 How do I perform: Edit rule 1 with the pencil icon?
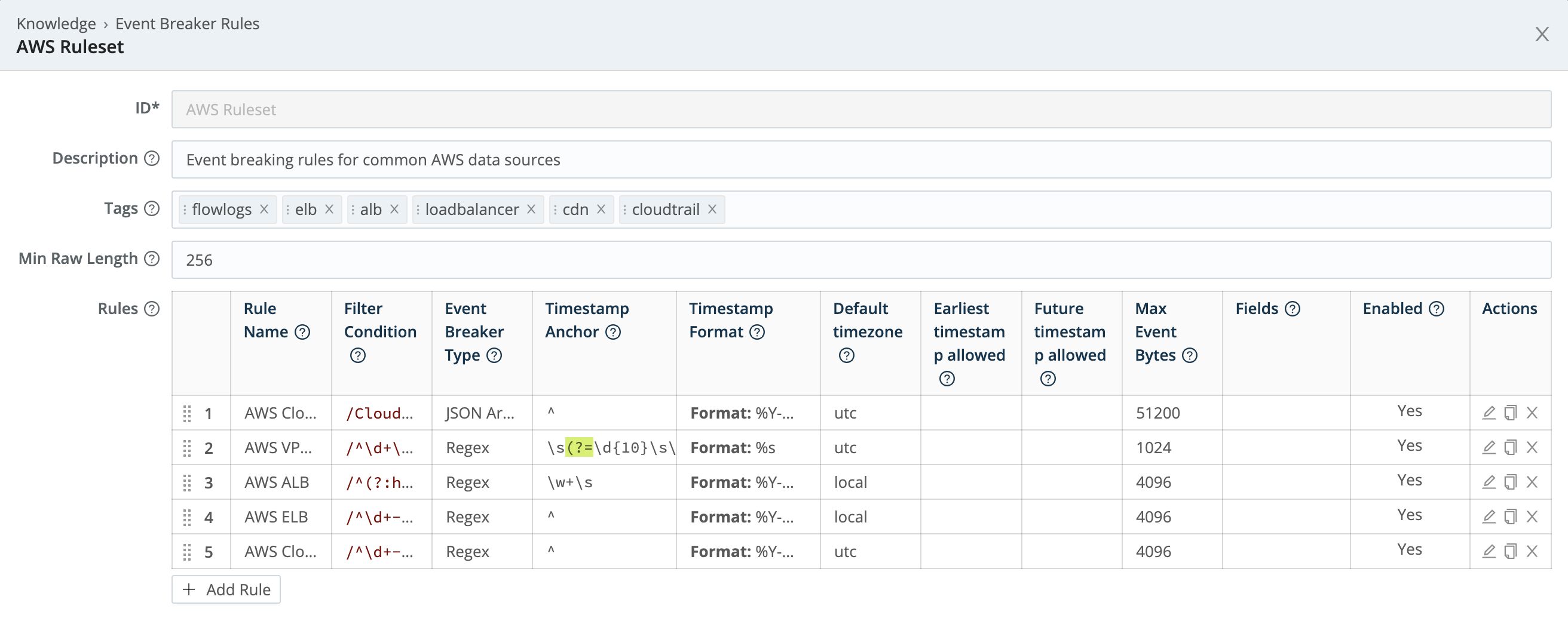coord(1489,413)
